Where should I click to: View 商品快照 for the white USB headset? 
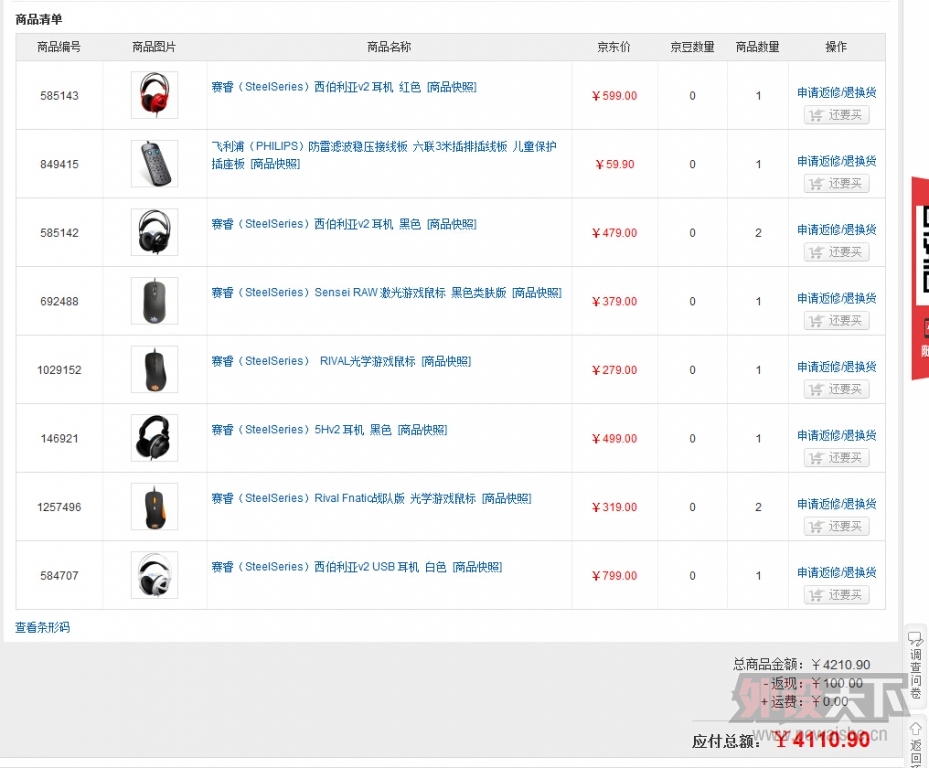coord(477,567)
